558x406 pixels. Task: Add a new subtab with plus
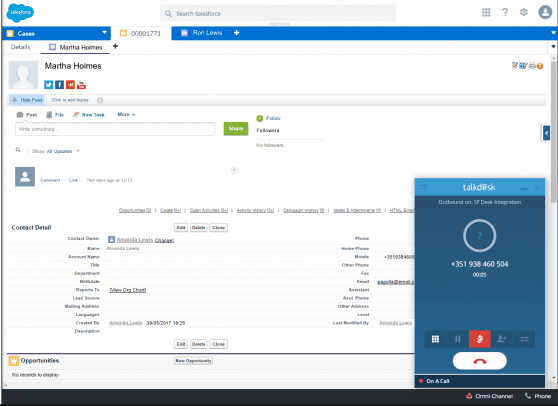coord(115,46)
